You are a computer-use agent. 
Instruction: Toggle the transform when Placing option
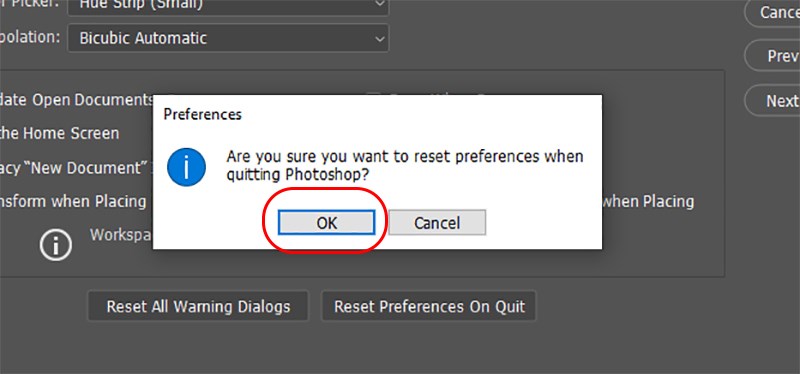point(73,202)
